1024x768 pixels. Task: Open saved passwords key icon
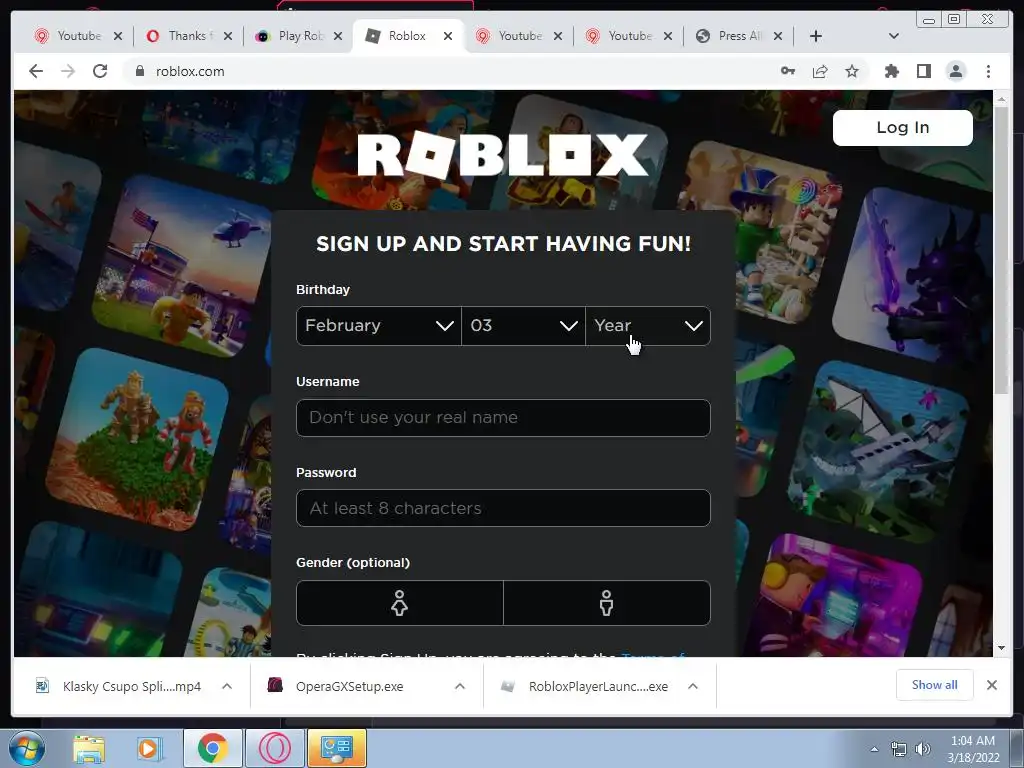[788, 71]
